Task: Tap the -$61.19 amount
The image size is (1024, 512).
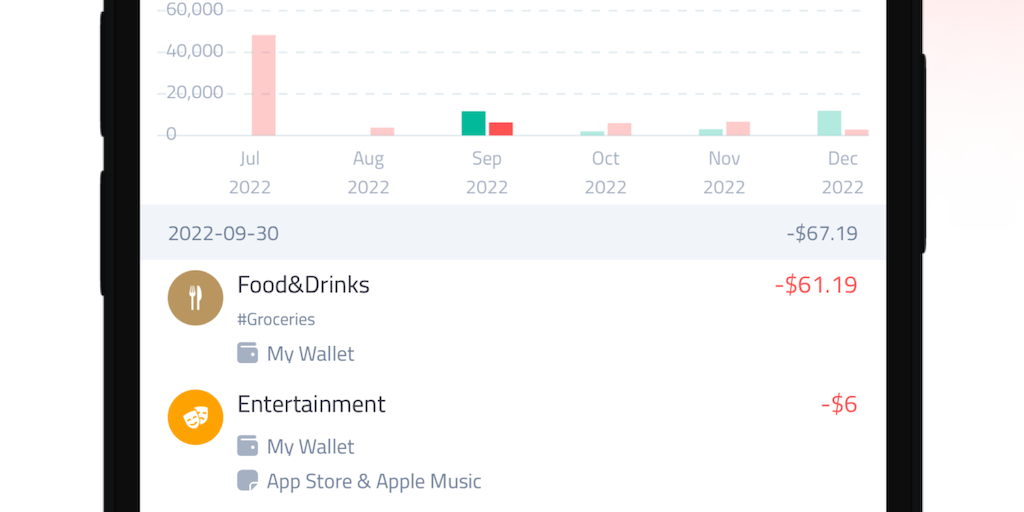Action: pyautogui.click(x=816, y=285)
